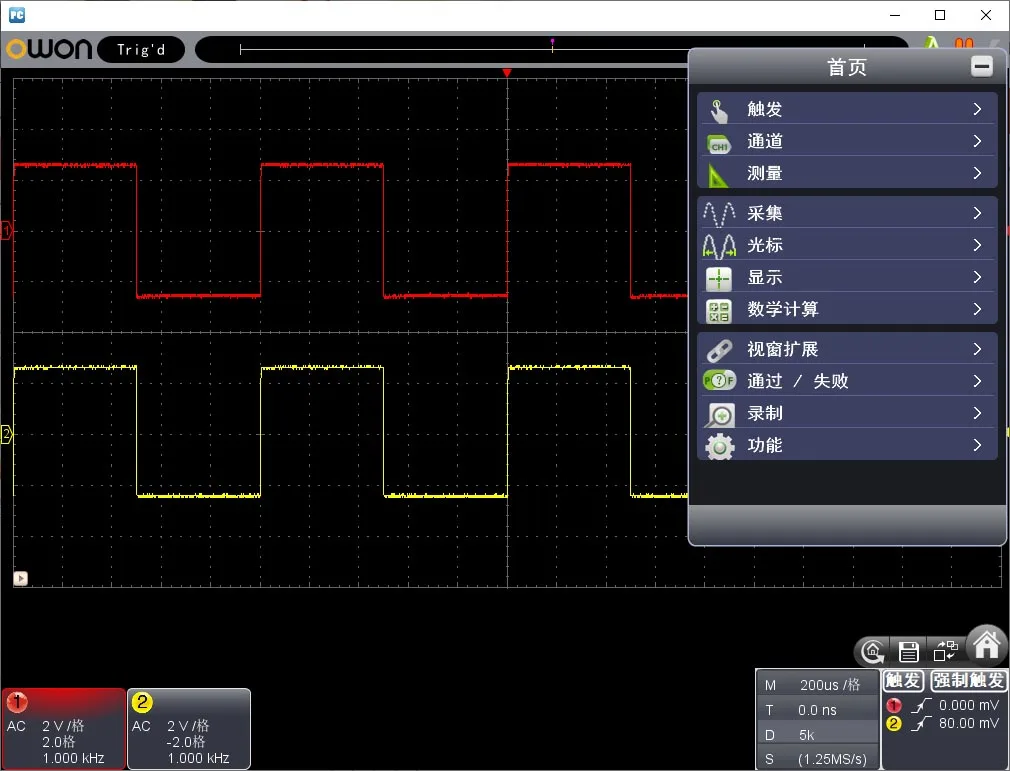The height and width of the screenshot is (771, 1010).
Task: Click the yellow channel 2 trigger indicator
Action: point(893,723)
